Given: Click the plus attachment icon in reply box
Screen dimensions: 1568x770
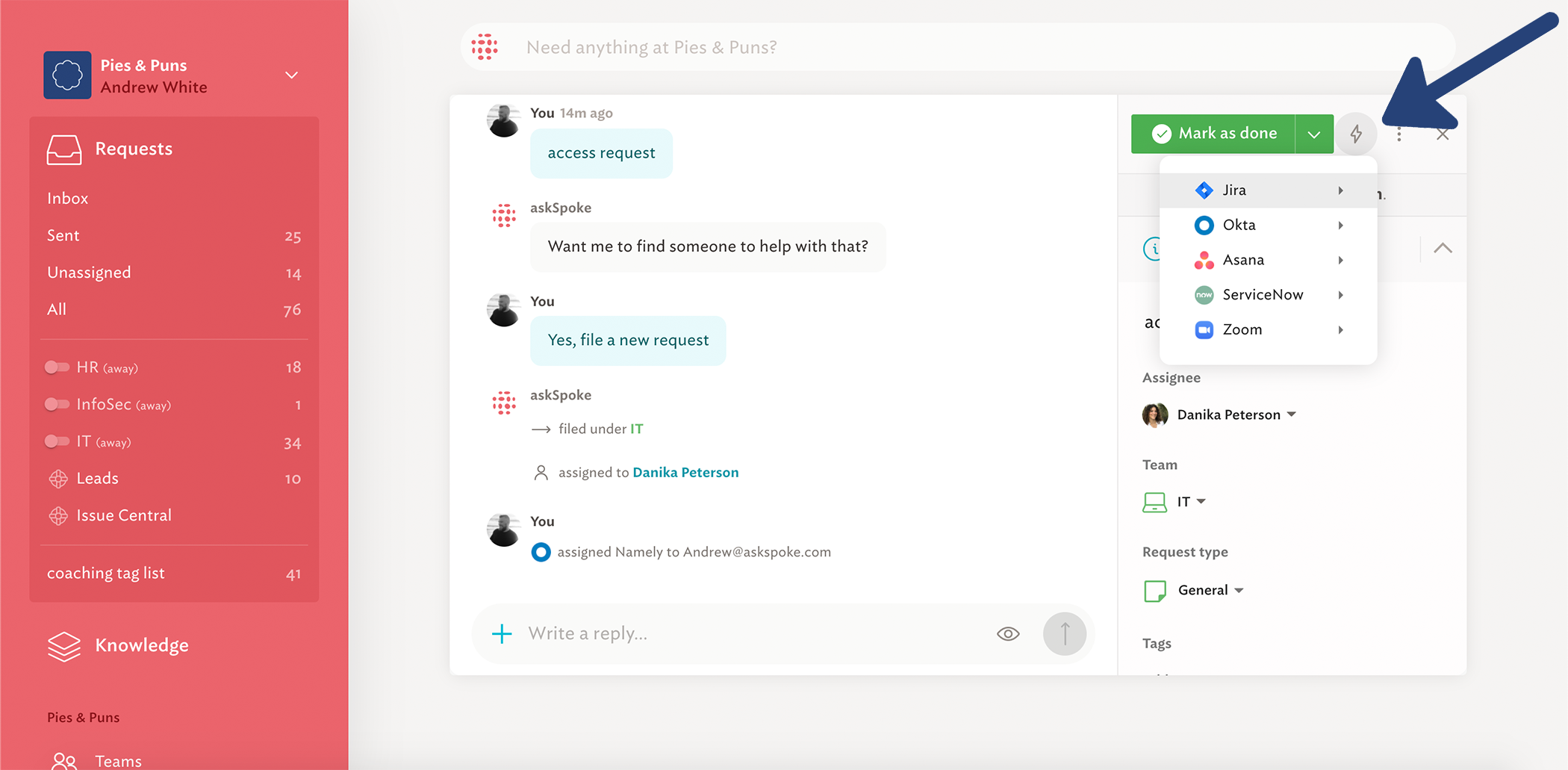Looking at the screenshot, I should coord(502,634).
